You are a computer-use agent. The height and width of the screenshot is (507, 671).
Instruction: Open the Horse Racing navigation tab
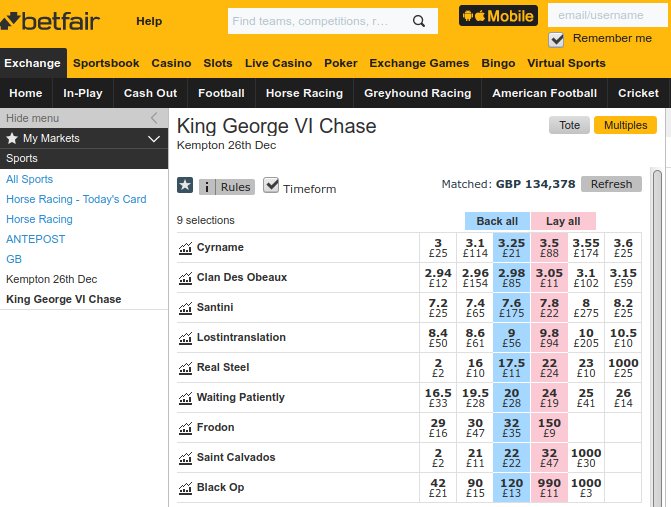(x=304, y=93)
